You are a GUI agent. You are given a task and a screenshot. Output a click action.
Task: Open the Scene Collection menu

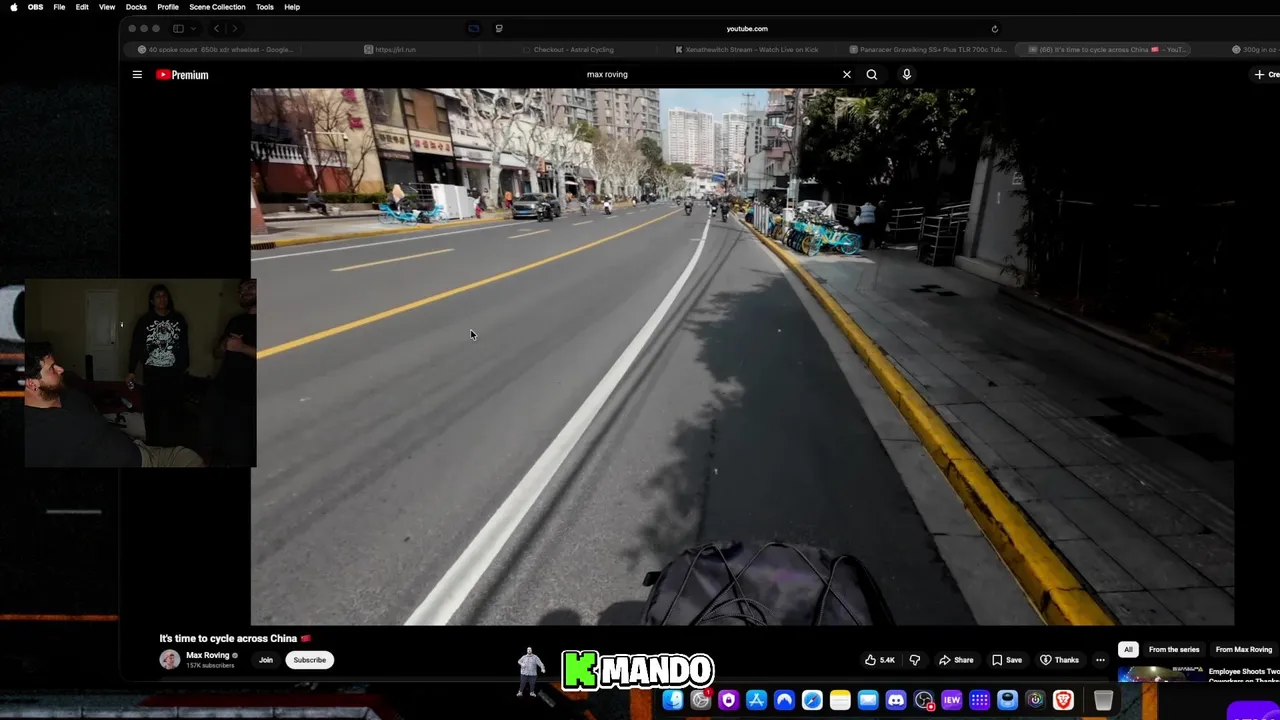click(x=217, y=7)
